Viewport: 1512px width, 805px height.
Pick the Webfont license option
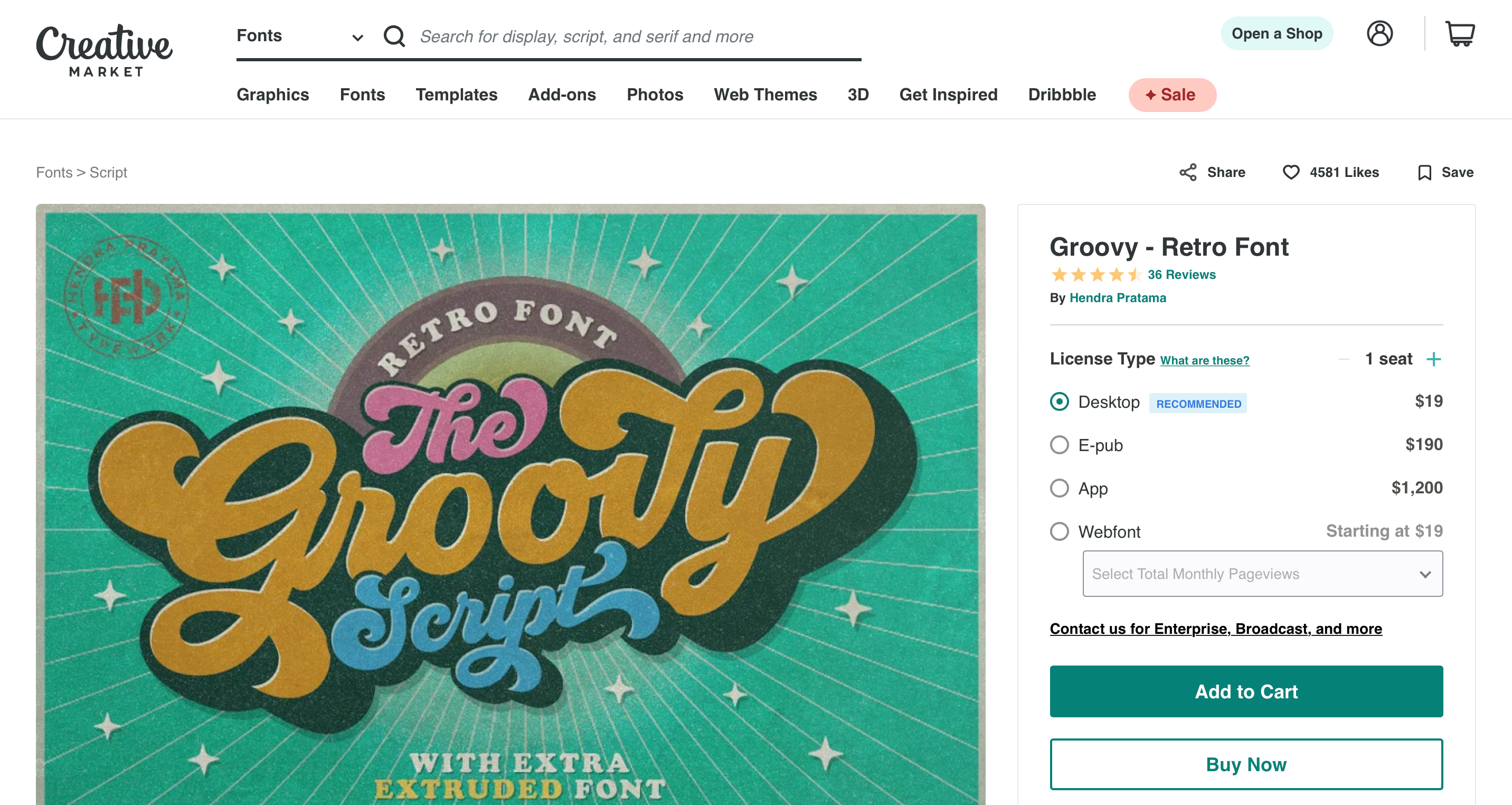pos(1060,532)
